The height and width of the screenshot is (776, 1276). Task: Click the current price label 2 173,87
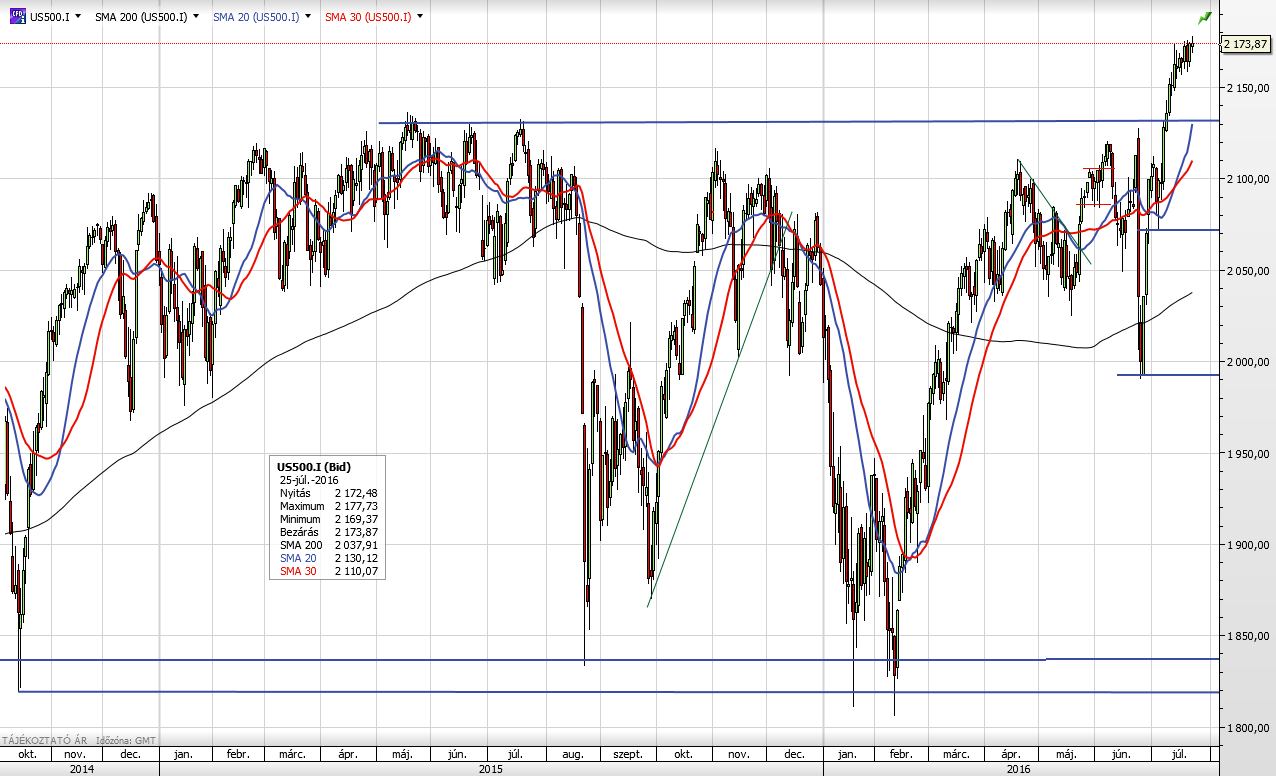click(x=1247, y=44)
